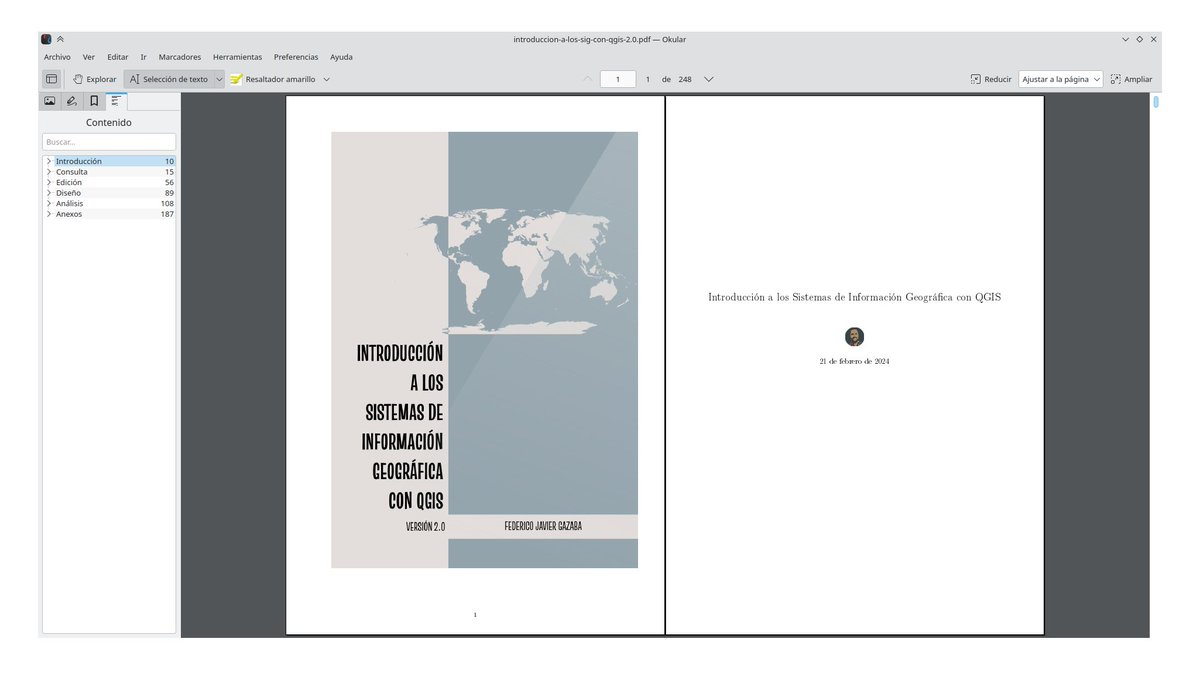Open the Ir menu
The width and height of the screenshot is (1200, 683).
pyautogui.click(x=143, y=57)
